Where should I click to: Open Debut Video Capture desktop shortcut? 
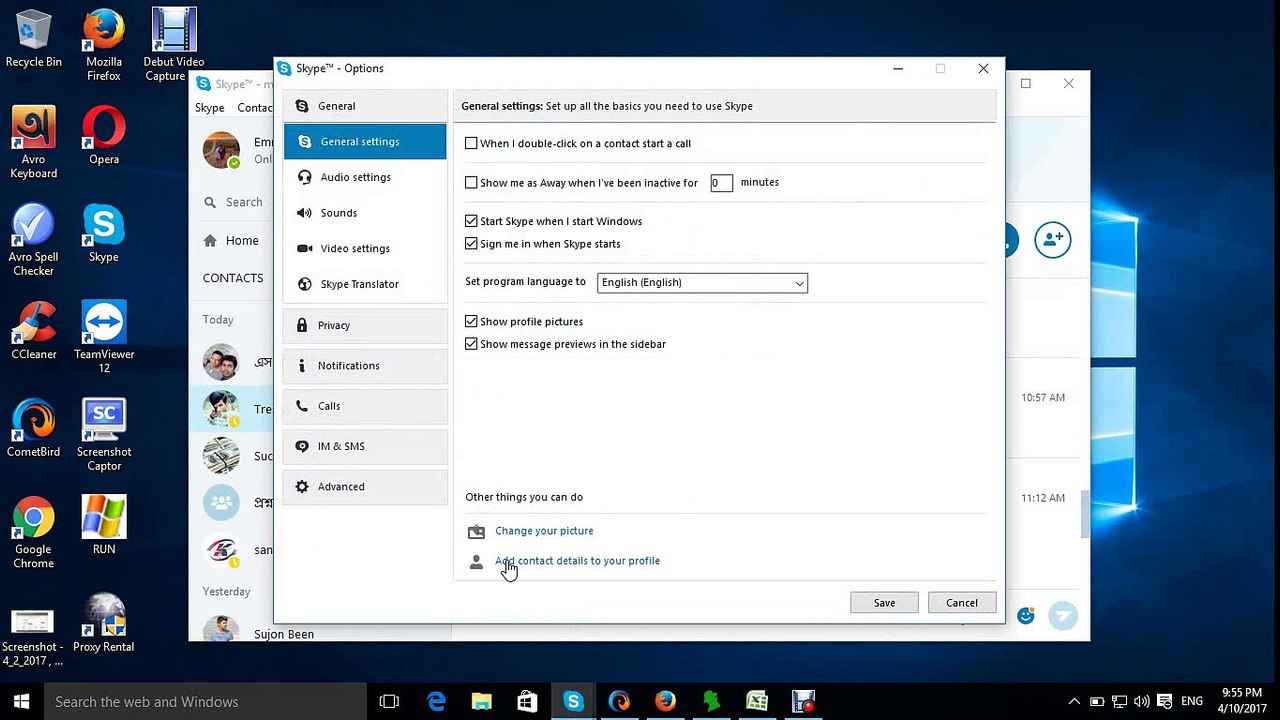(x=173, y=46)
